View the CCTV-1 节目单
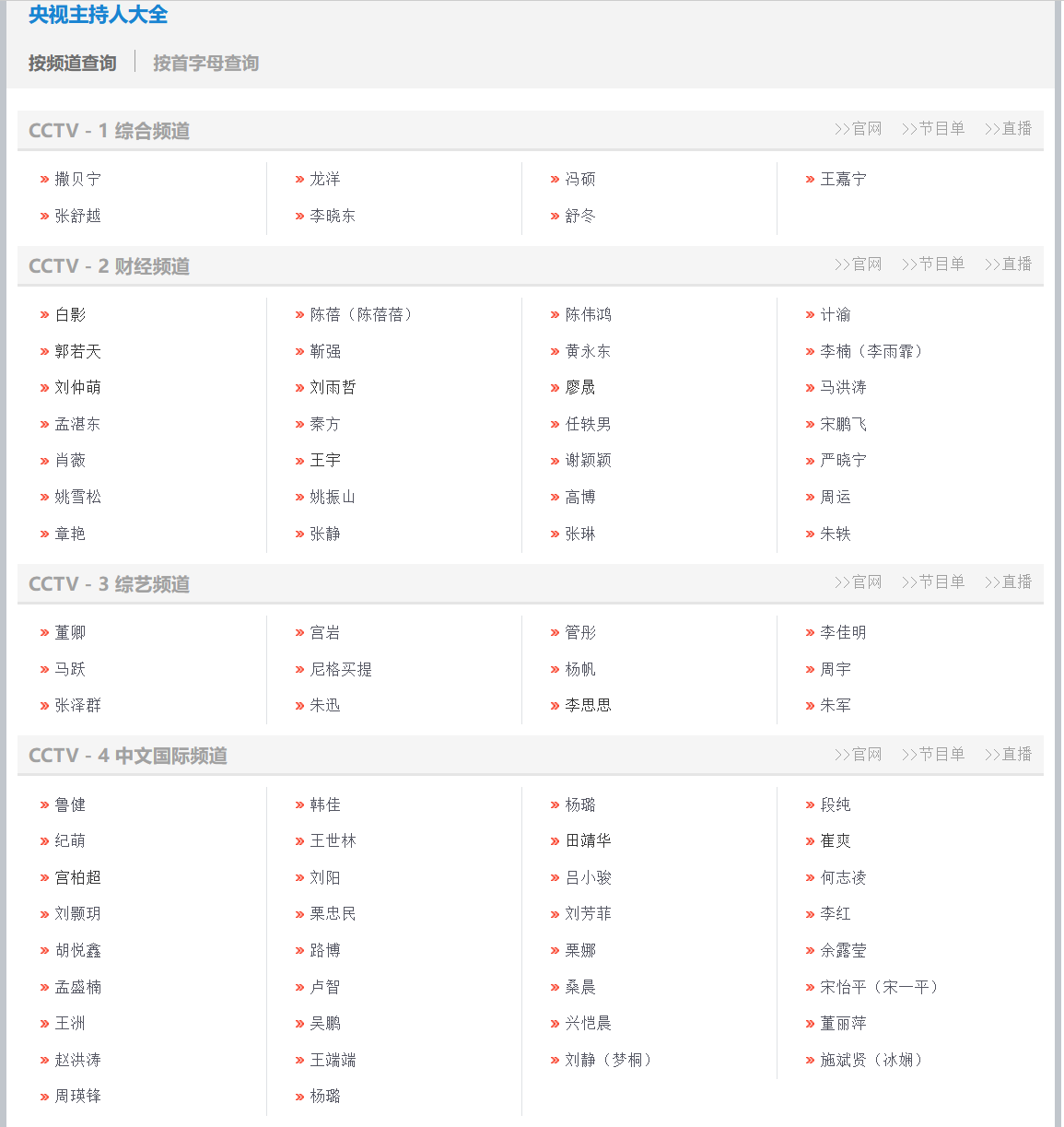This screenshot has height=1127, width=1064. [x=933, y=128]
